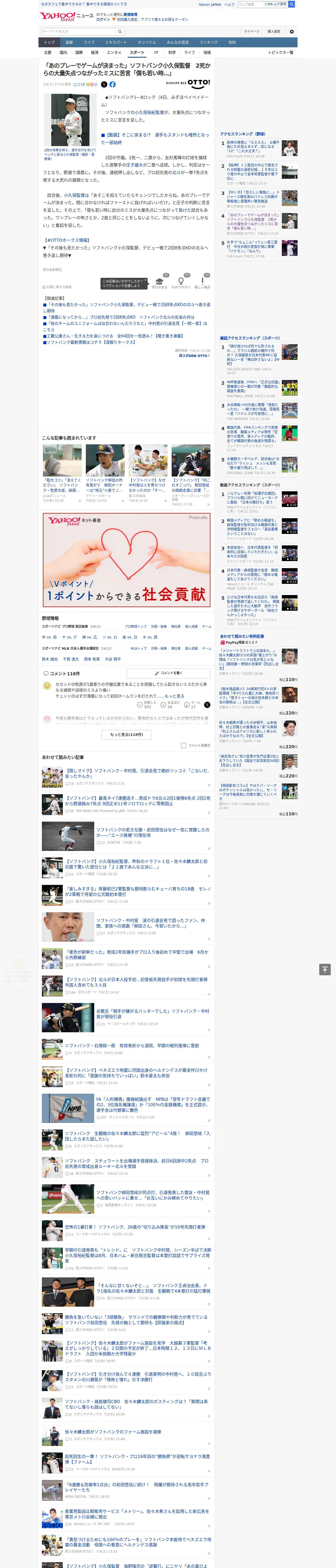Expand comment text with もっと見る link
Screen dimensions: 336x1568
pos(174,696)
